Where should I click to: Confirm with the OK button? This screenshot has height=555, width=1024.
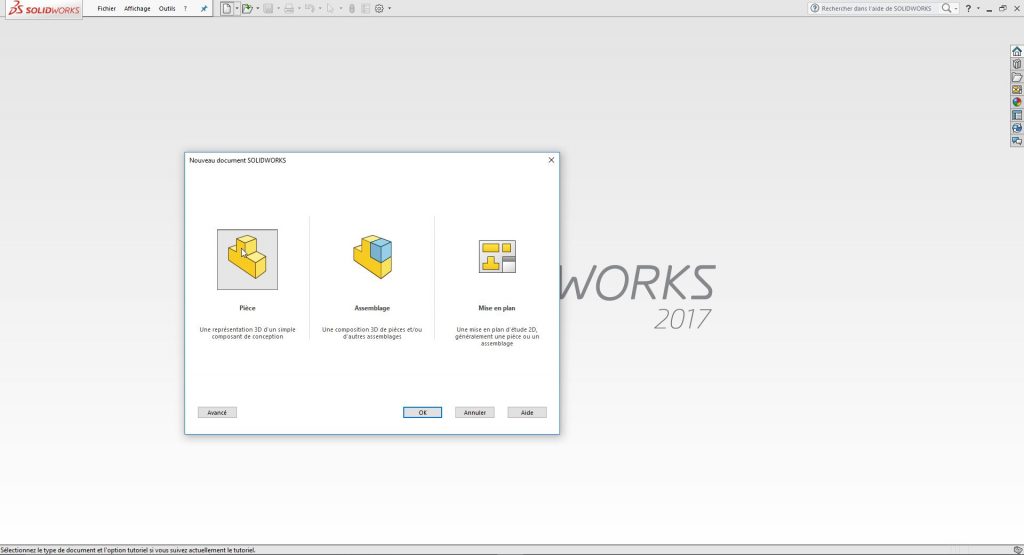point(422,412)
